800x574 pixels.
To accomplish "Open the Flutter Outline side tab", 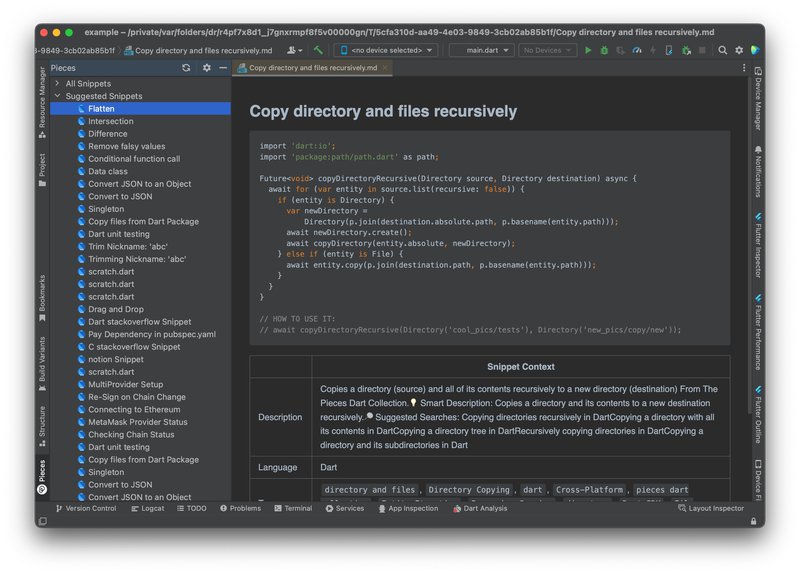I will click(758, 415).
